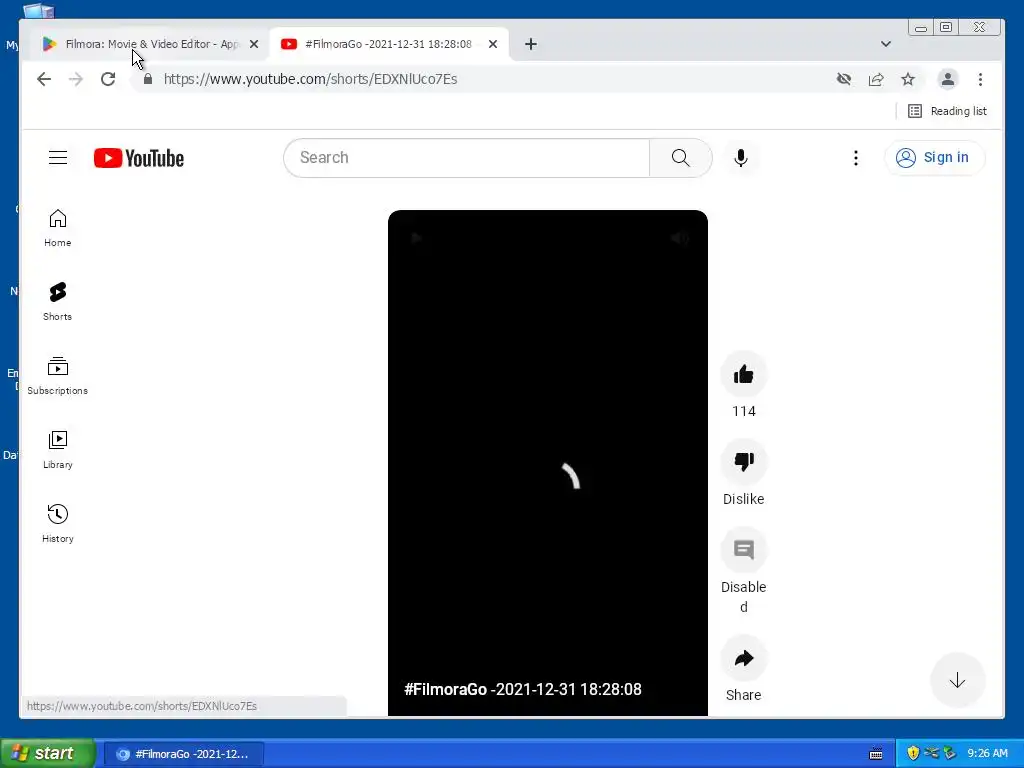The width and height of the screenshot is (1024, 768).
Task: Click the 114 likes count
Action: [x=744, y=411]
